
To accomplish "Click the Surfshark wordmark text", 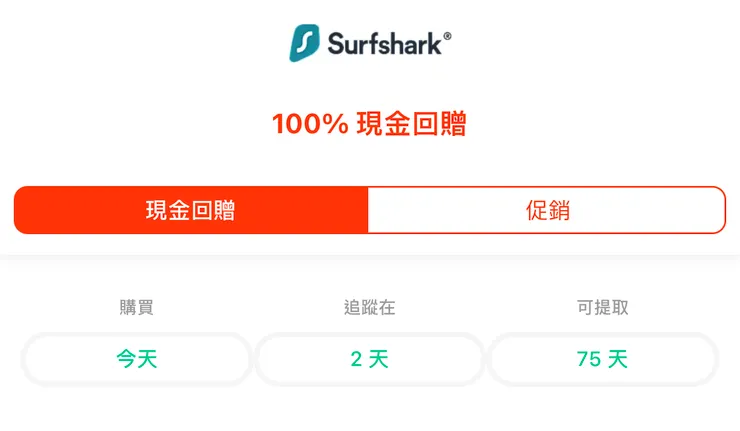I will click(x=384, y=44).
